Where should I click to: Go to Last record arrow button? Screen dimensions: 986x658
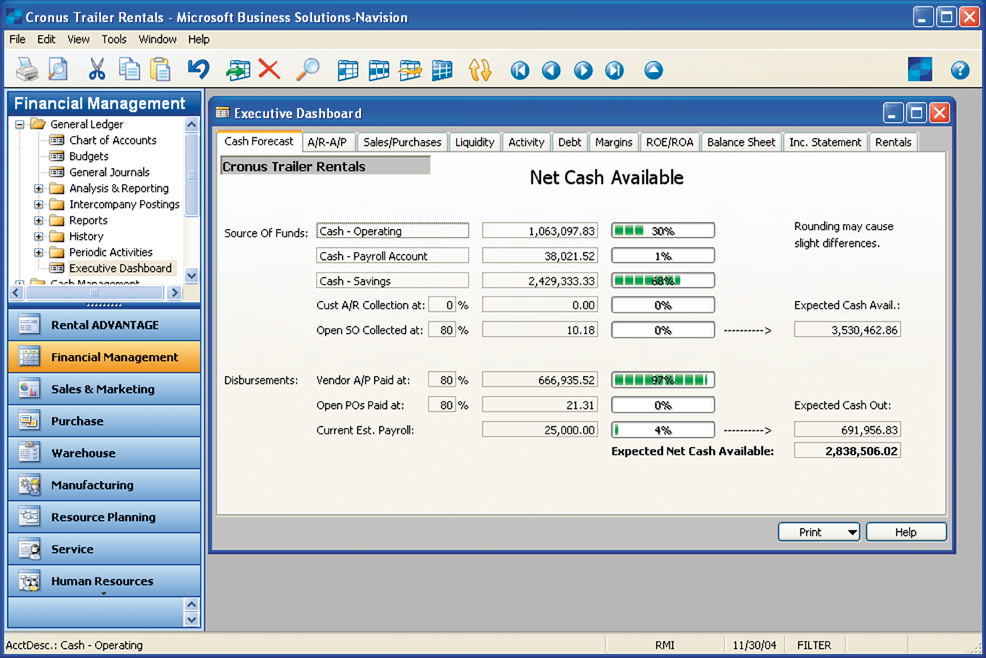(614, 70)
